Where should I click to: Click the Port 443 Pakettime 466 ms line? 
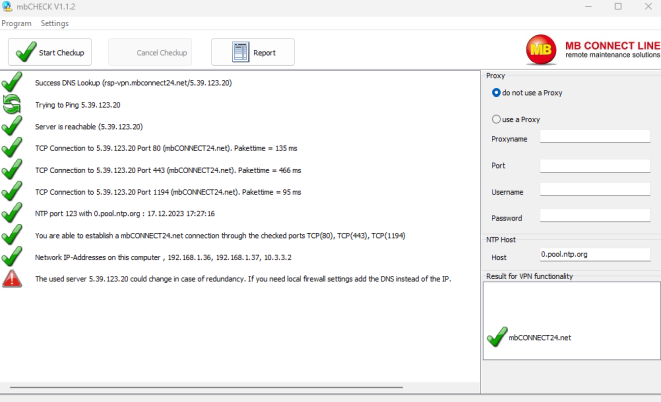(x=168, y=170)
